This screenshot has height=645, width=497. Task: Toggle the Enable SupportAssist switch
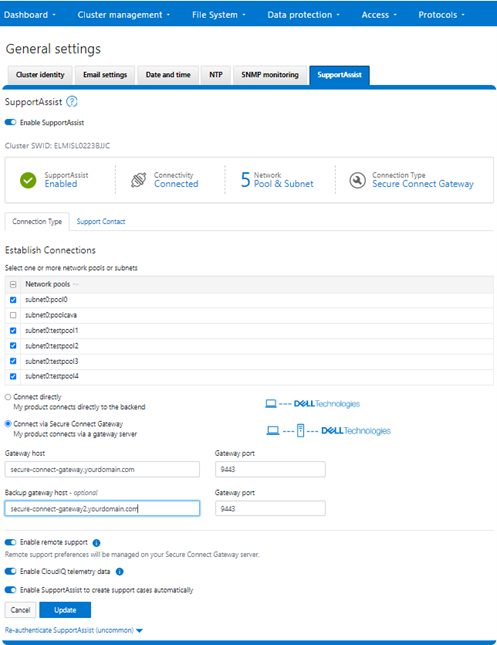click(10, 122)
